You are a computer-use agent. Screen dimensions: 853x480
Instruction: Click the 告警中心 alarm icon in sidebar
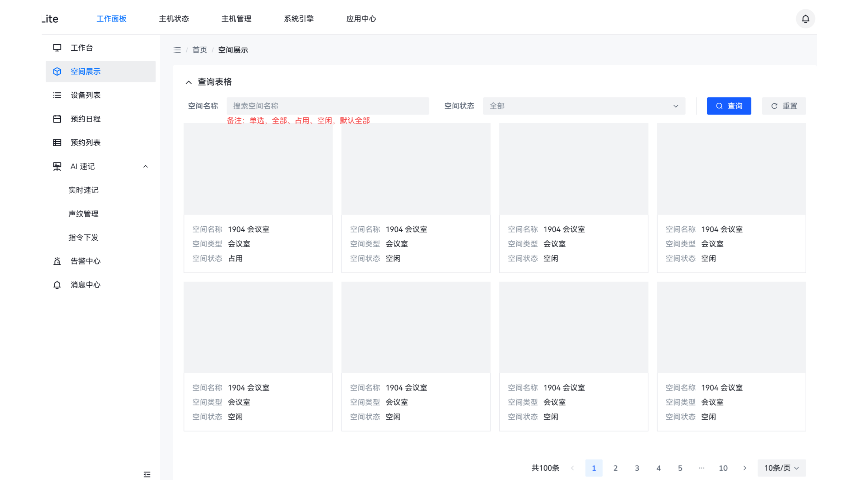click(x=57, y=261)
